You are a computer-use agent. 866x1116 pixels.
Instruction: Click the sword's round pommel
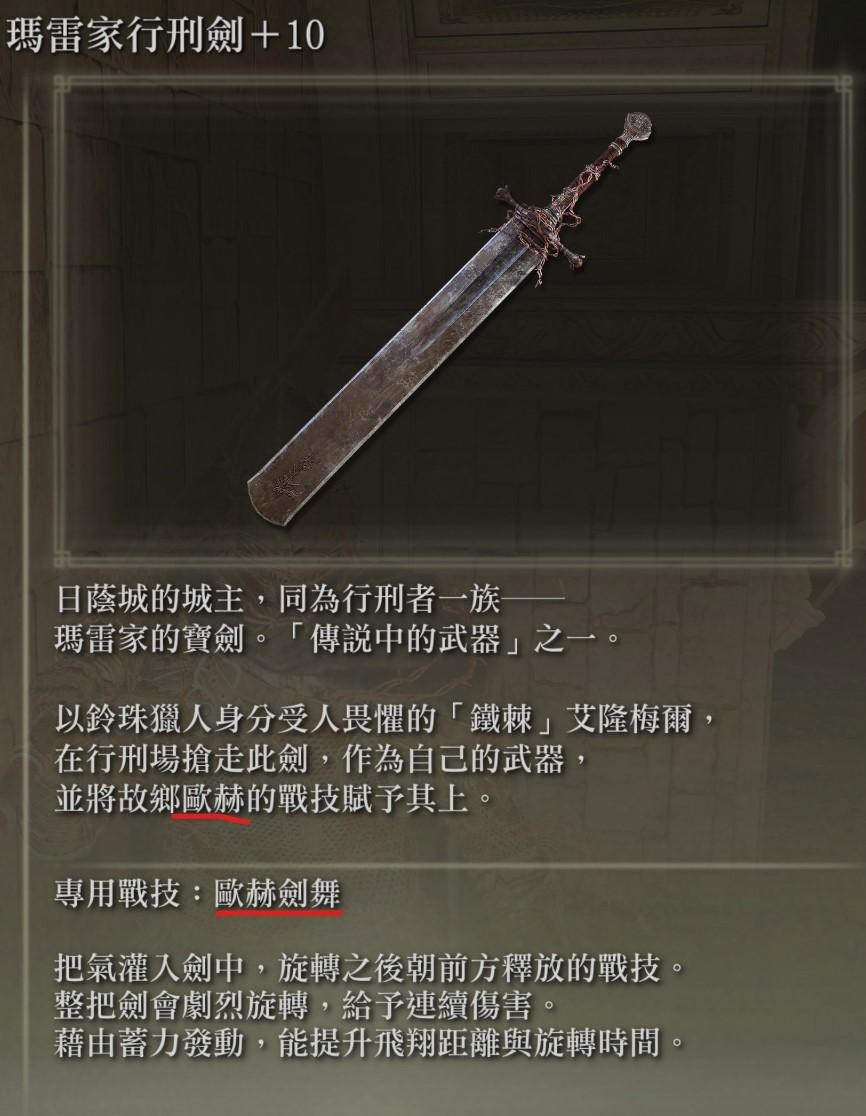(637, 127)
